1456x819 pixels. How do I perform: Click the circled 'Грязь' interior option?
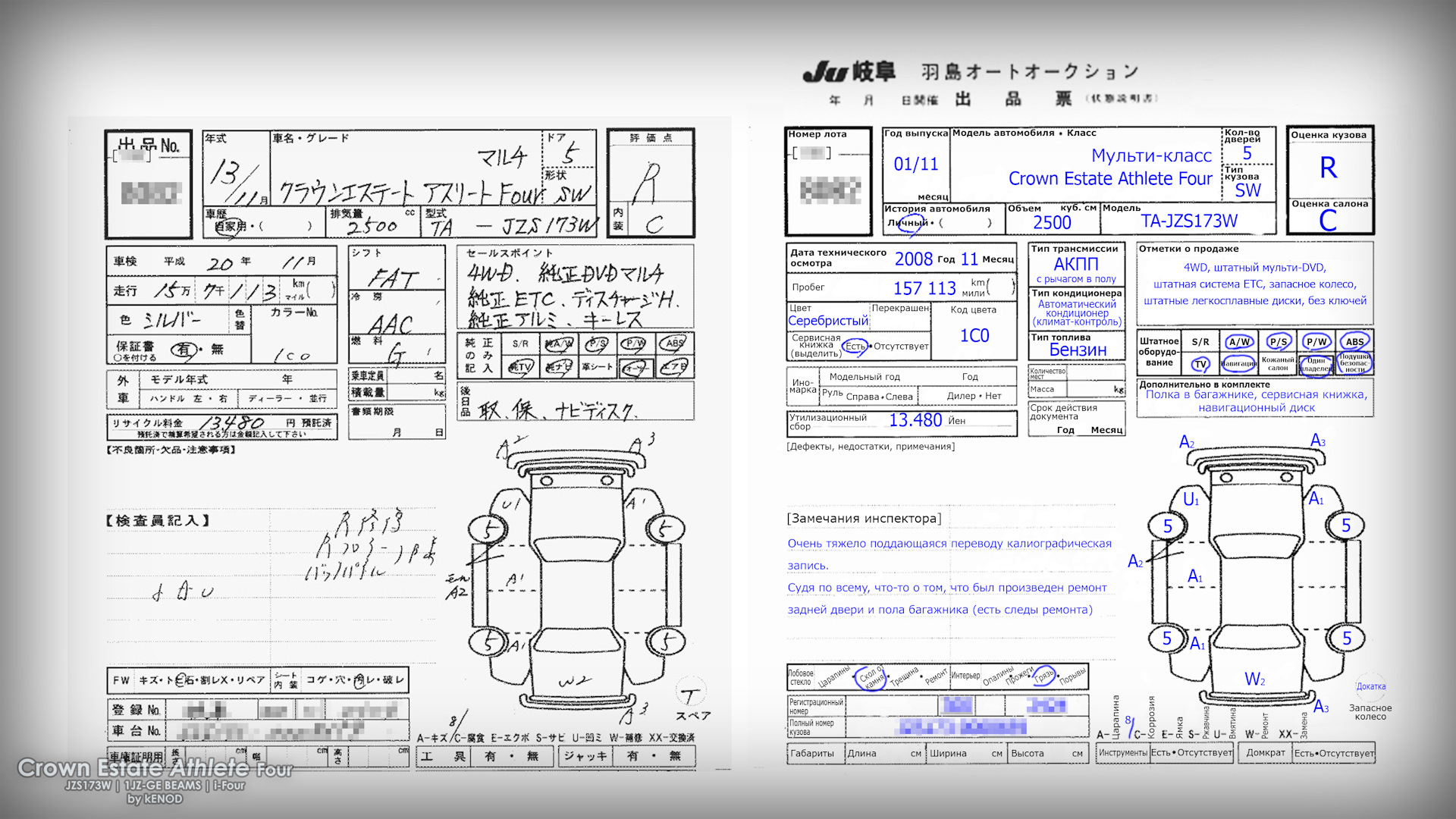point(1045,676)
